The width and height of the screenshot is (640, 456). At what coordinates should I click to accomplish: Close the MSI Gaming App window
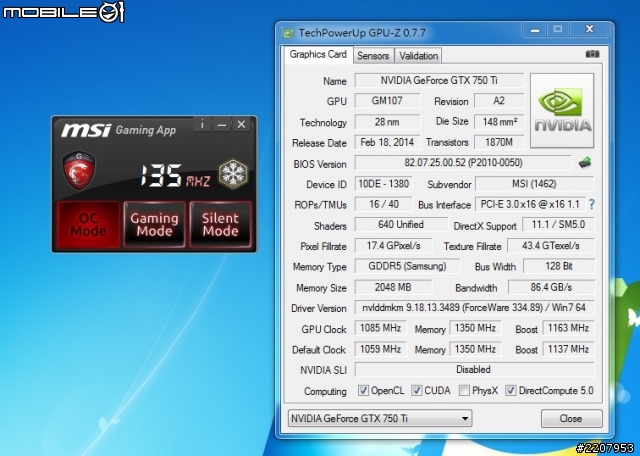coord(242,124)
